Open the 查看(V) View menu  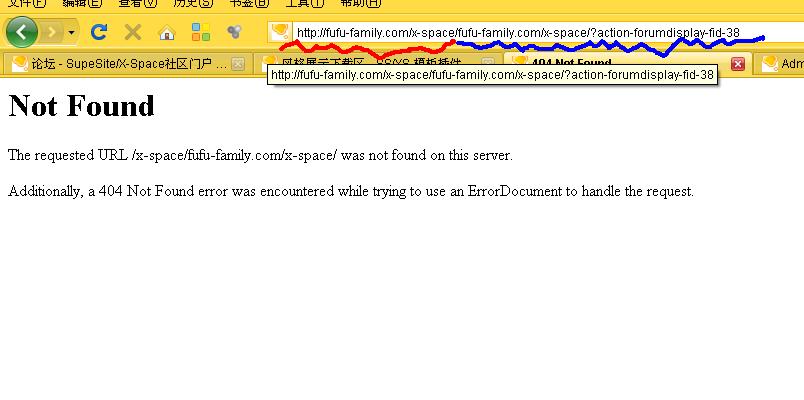coord(137,3)
